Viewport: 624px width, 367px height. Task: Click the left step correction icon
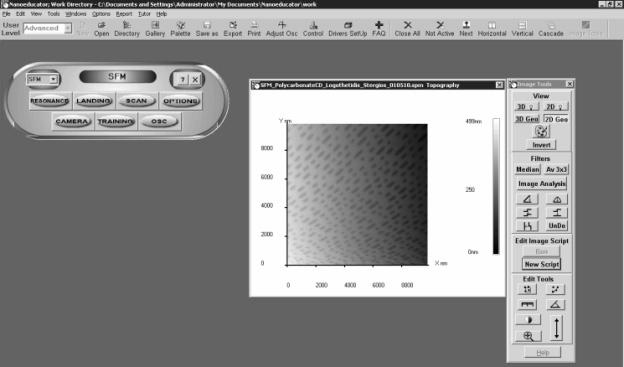click(527, 213)
